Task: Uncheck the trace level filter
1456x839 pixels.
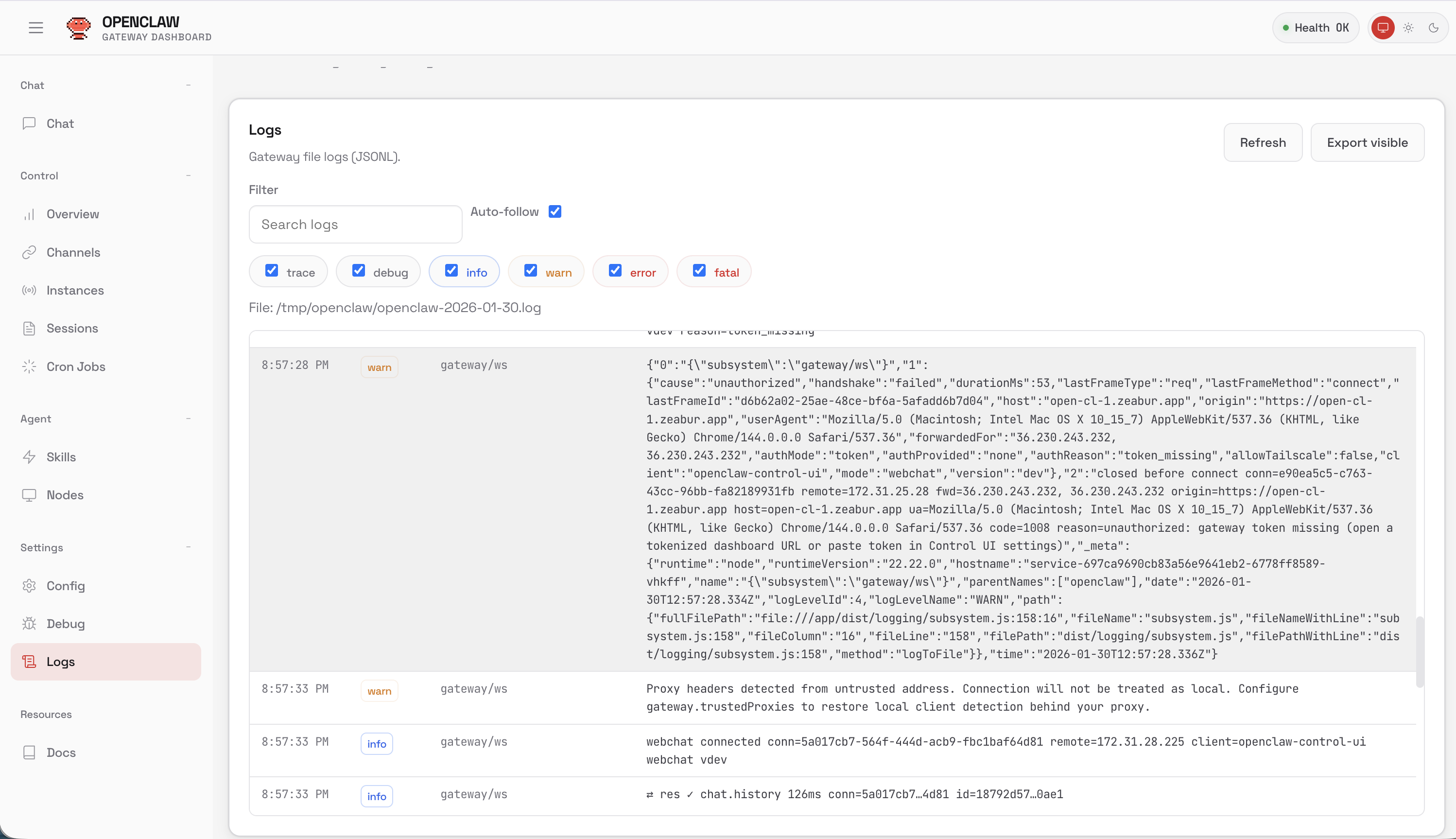Action: [x=271, y=271]
